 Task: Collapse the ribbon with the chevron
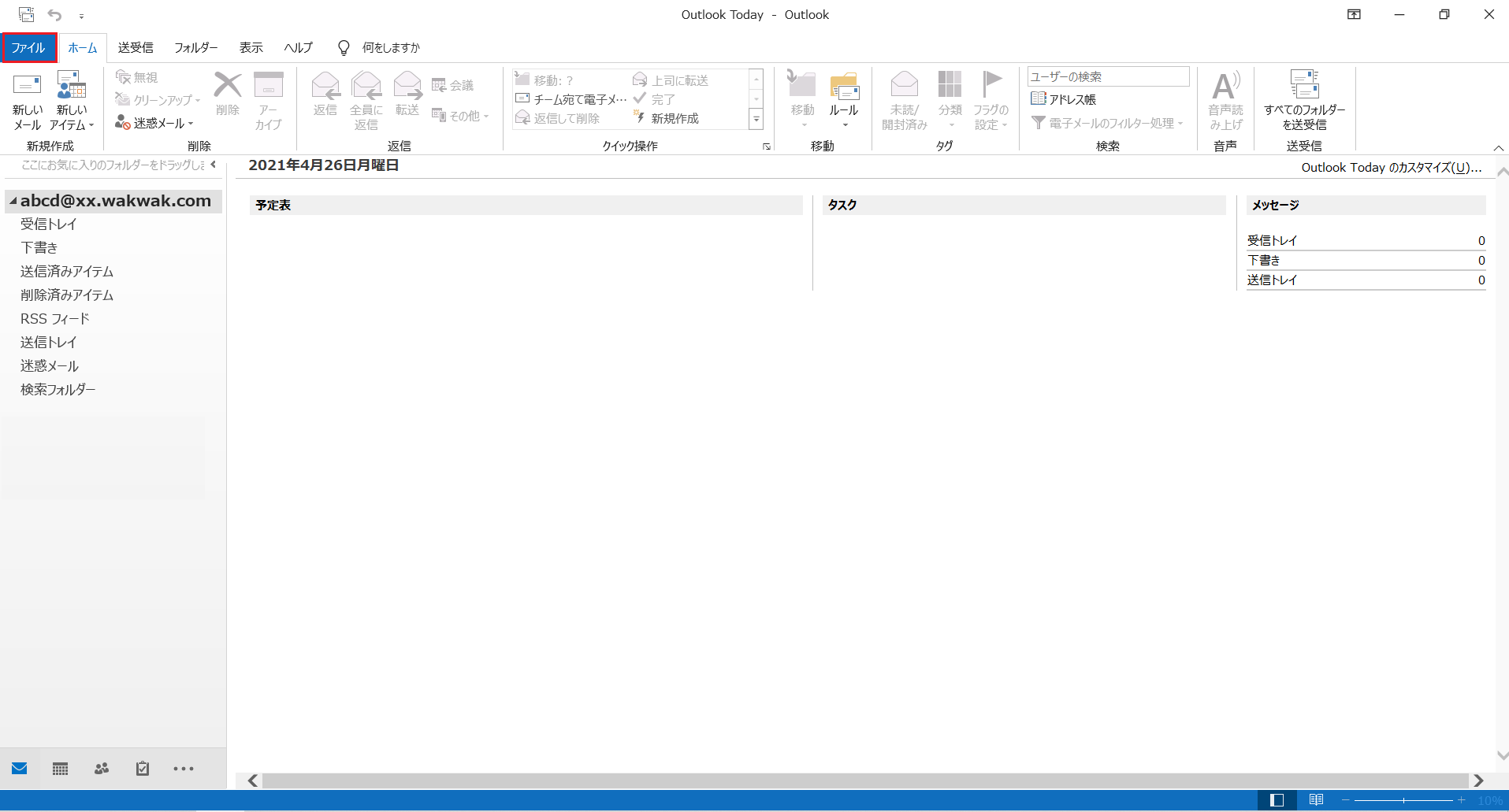[x=1498, y=148]
